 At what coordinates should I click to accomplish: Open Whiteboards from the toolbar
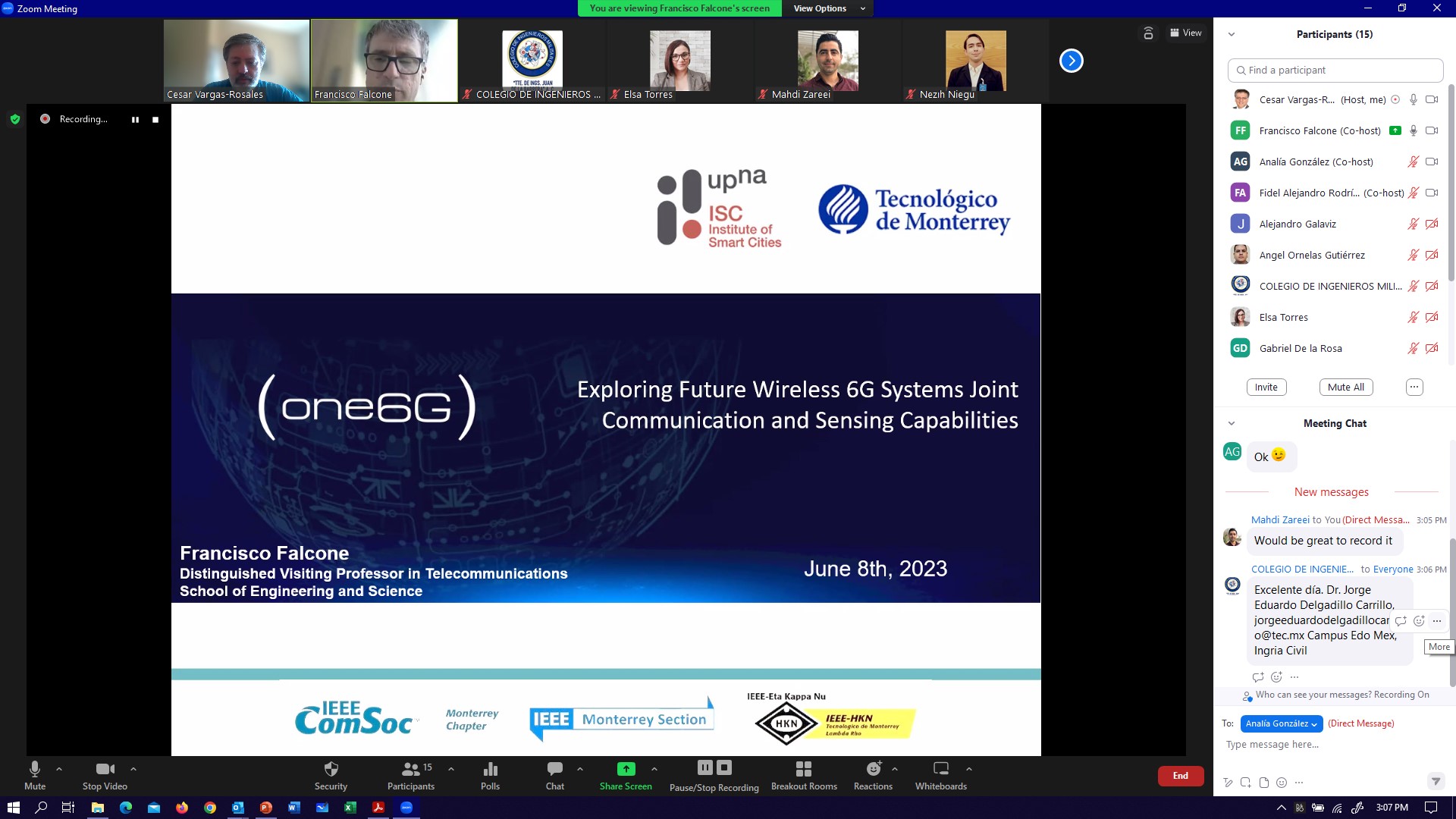pyautogui.click(x=940, y=775)
